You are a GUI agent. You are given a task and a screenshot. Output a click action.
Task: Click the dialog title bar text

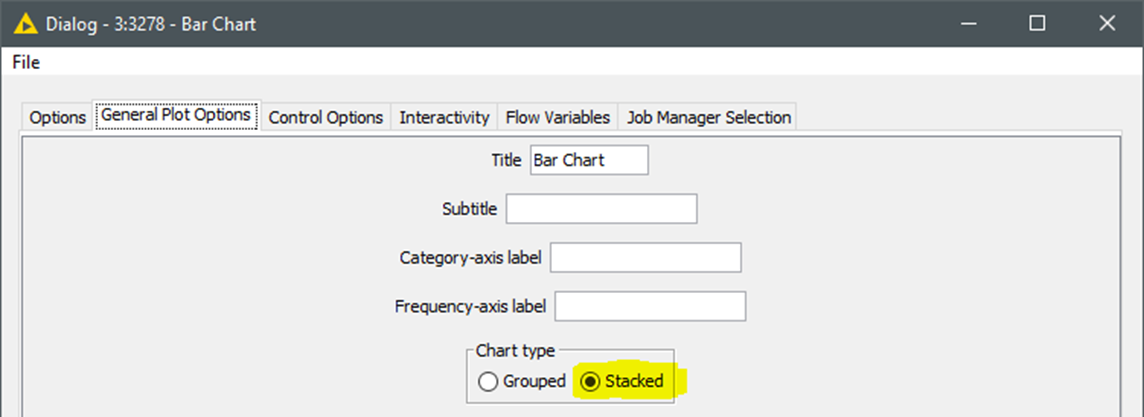coord(151,23)
